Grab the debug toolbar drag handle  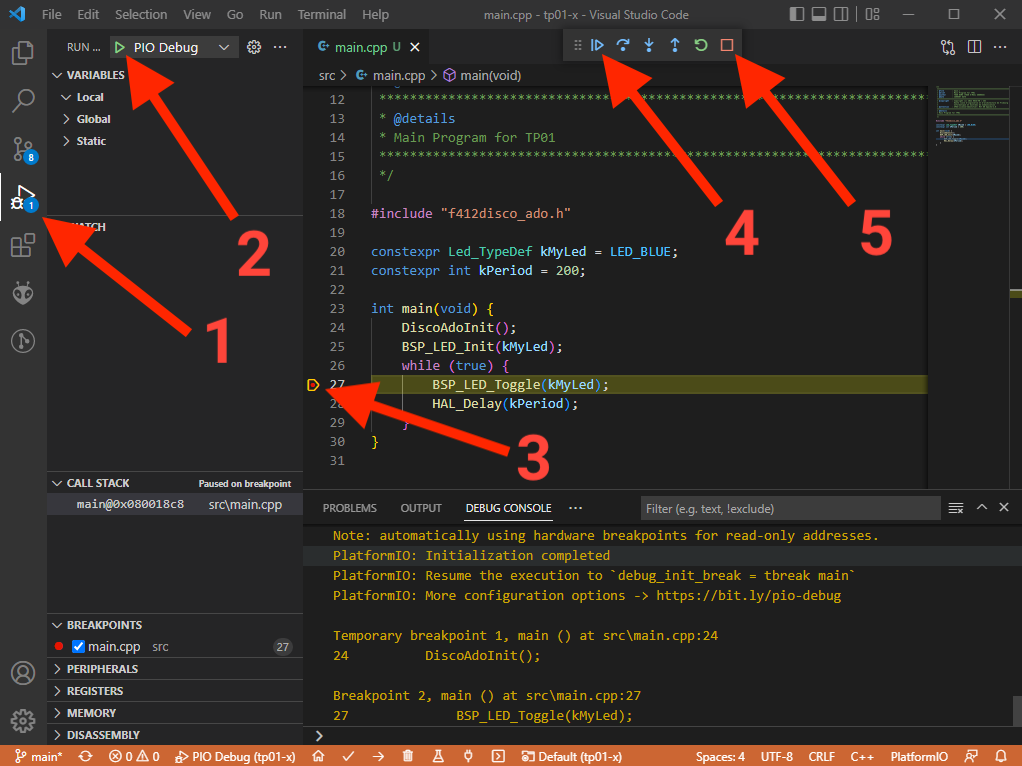pos(577,45)
